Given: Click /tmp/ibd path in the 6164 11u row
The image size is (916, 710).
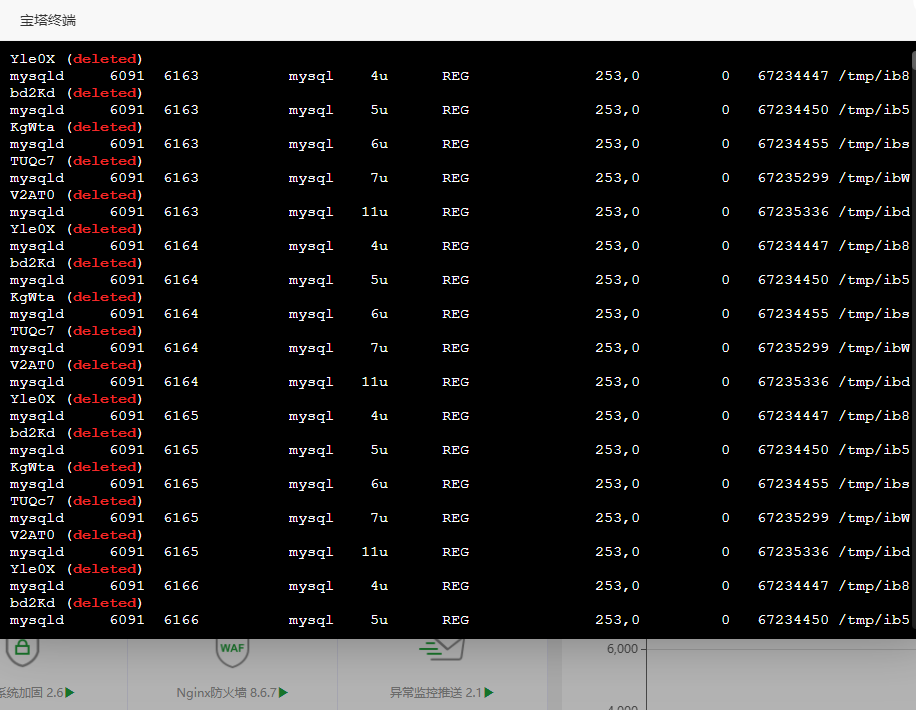Looking at the screenshot, I should (874, 382).
